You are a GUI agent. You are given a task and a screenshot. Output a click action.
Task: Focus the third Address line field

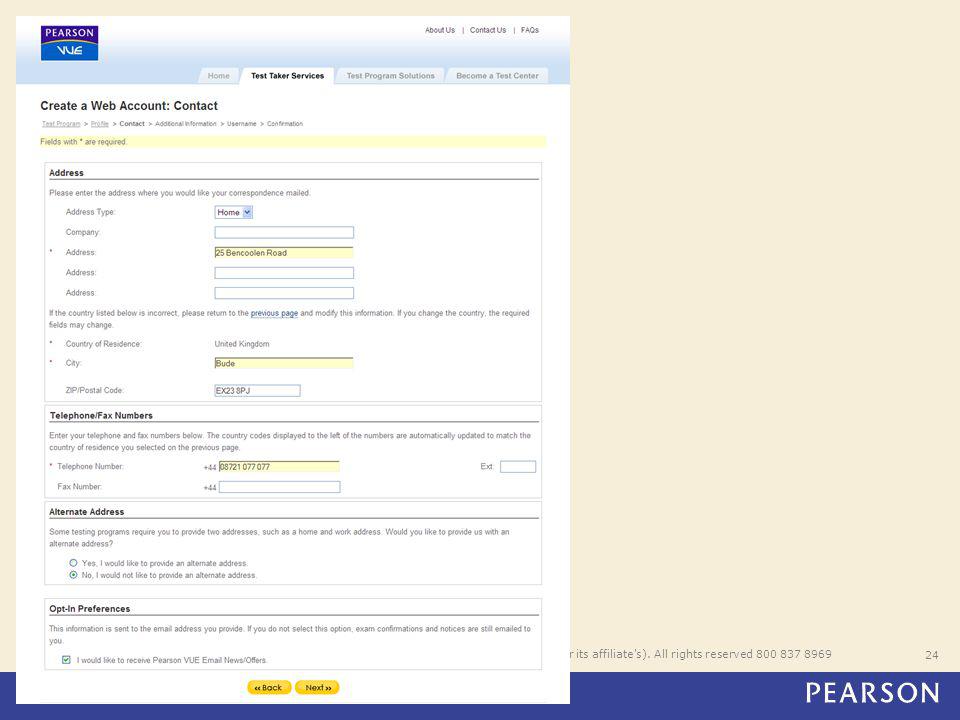point(284,293)
